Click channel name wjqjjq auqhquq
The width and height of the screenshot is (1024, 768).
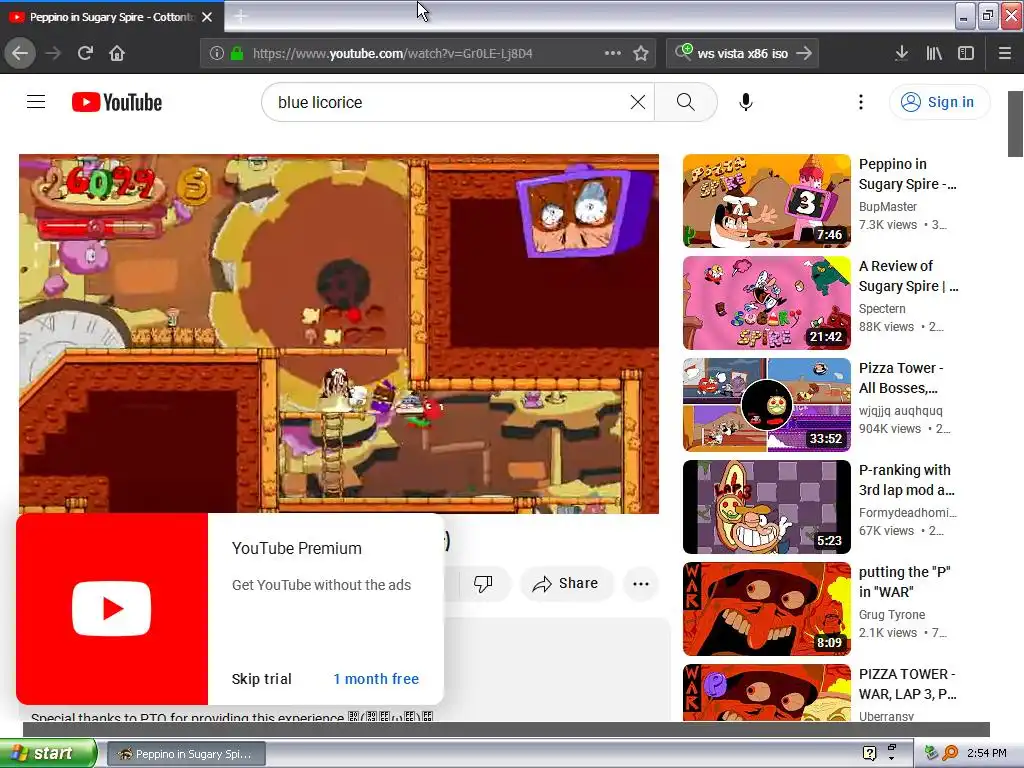point(901,410)
